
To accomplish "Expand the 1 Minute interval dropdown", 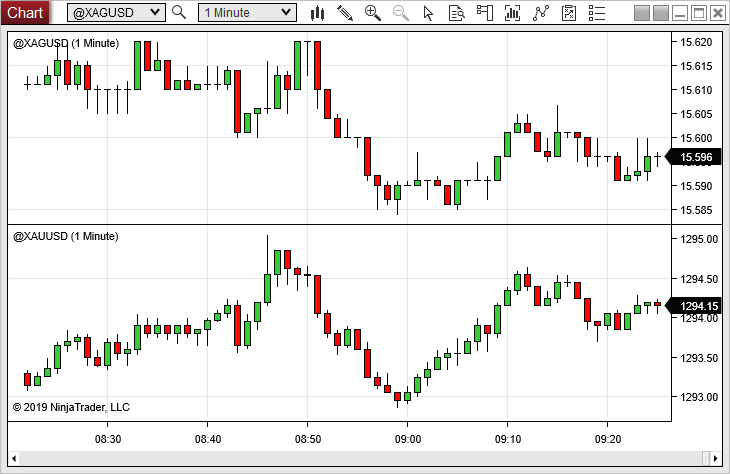I will (x=287, y=13).
